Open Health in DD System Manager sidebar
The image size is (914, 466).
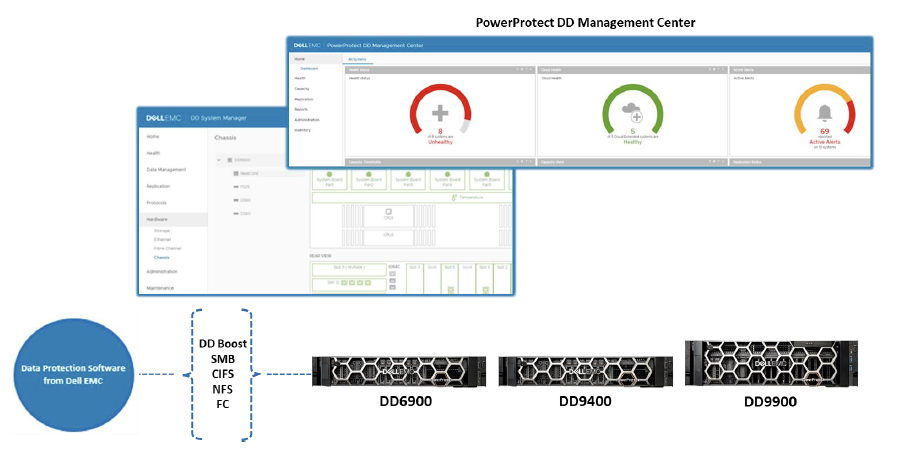click(x=153, y=153)
